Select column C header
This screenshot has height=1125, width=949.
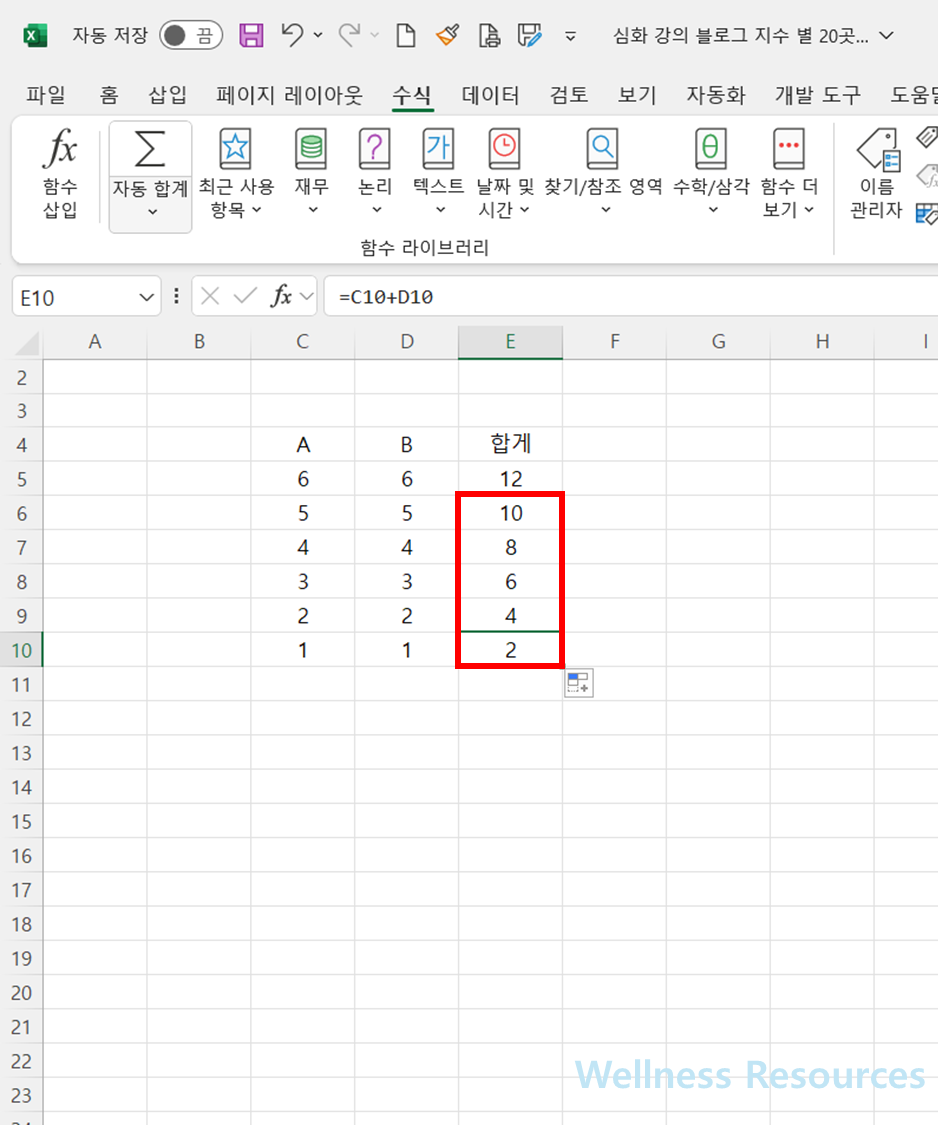coord(303,342)
